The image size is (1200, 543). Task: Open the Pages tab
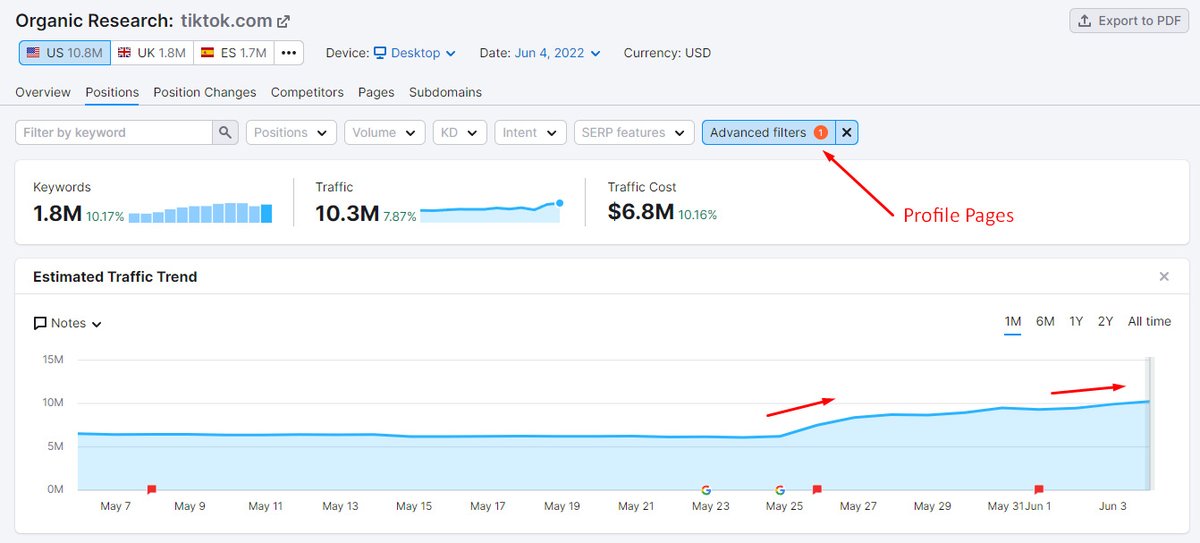[376, 92]
